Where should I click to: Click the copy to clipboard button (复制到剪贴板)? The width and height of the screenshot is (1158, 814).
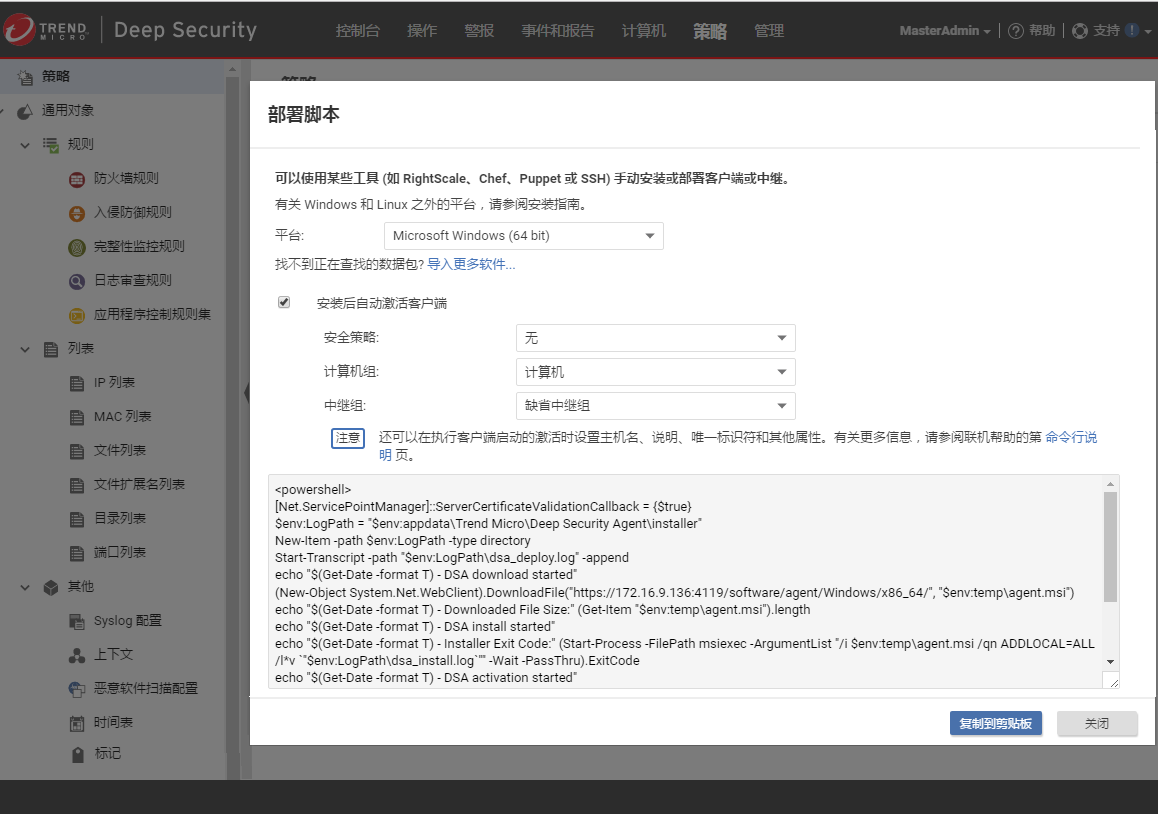(x=995, y=724)
